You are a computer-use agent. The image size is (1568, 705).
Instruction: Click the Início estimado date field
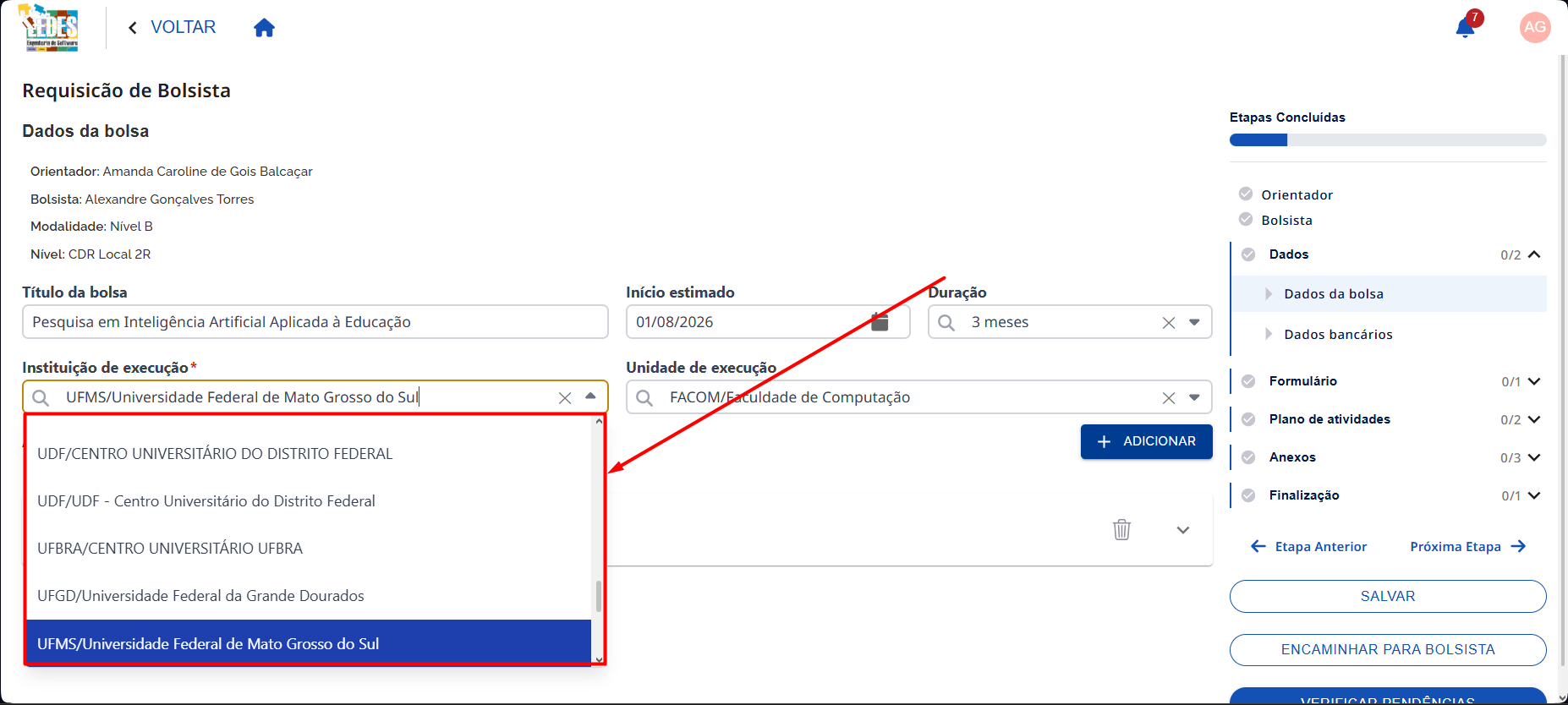pos(768,322)
